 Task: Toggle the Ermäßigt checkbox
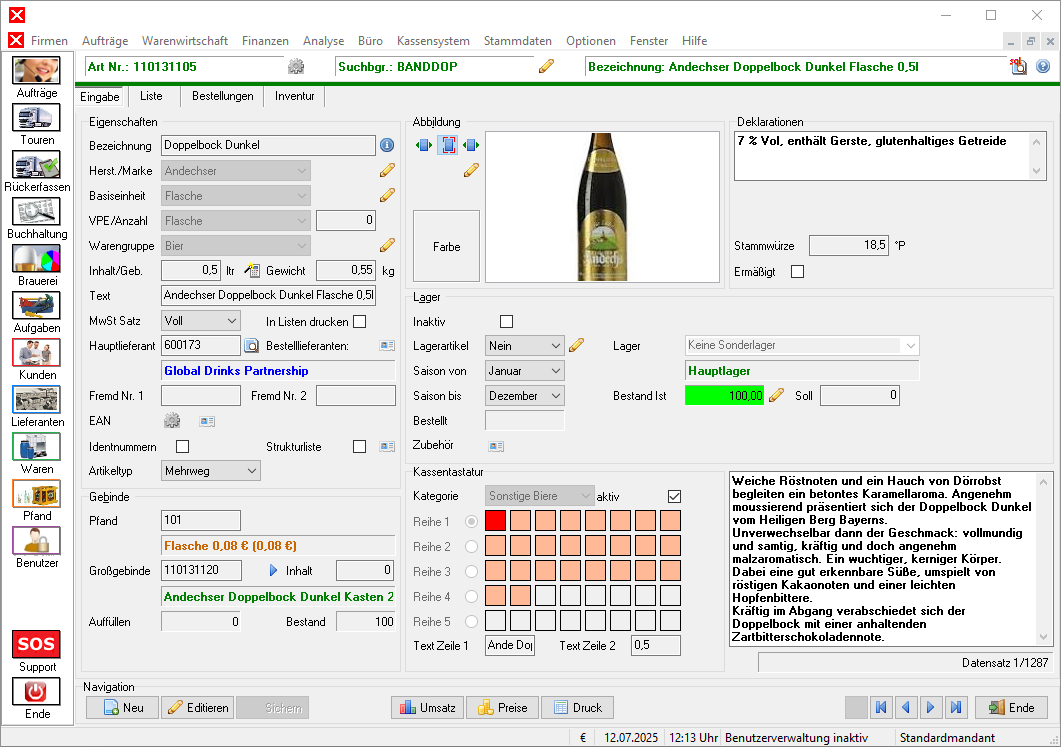797,271
